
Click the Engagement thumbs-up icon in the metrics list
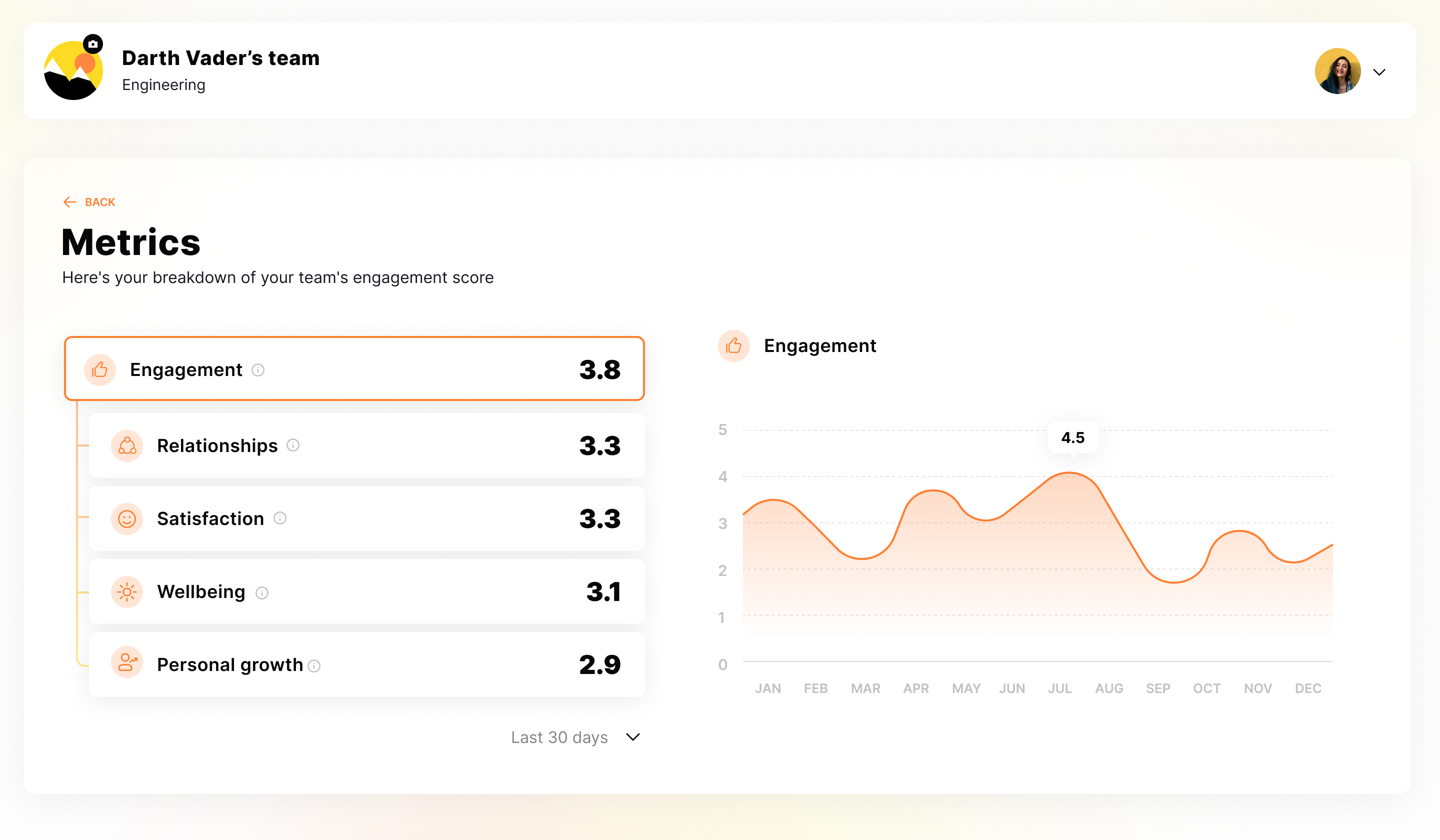tap(100, 369)
